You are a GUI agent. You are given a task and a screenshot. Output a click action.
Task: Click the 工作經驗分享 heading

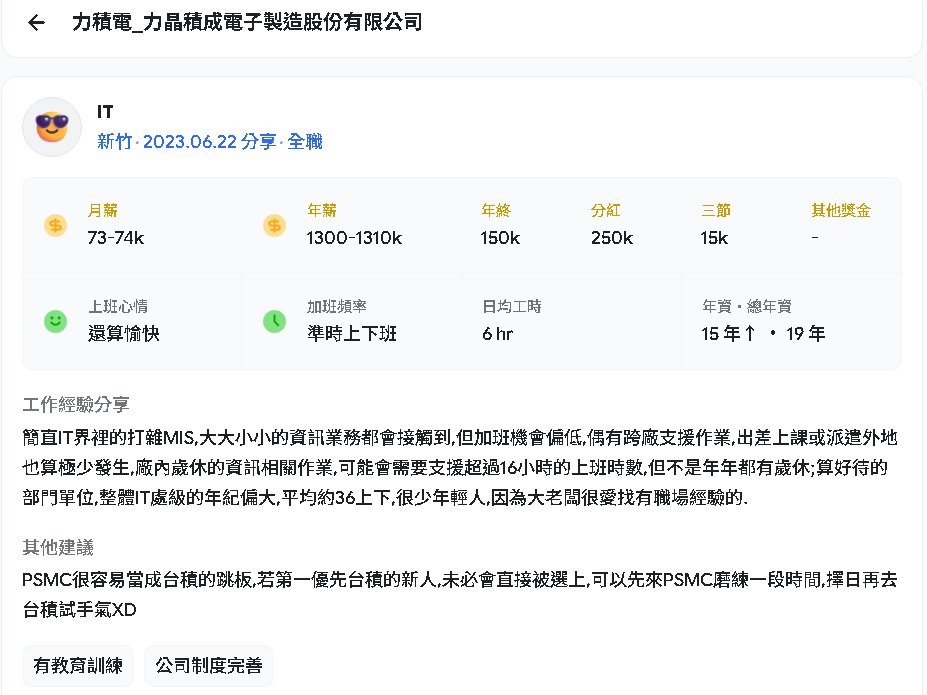point(76,405)
